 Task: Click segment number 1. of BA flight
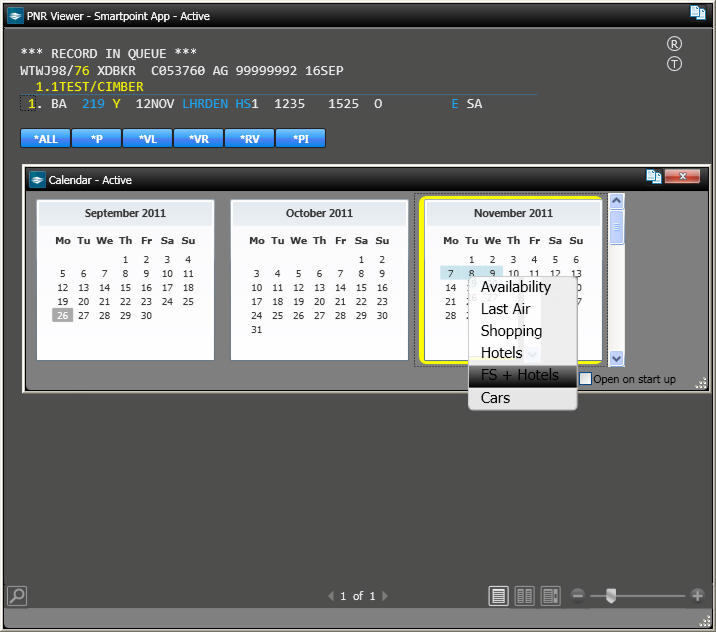tap(35, 104)
